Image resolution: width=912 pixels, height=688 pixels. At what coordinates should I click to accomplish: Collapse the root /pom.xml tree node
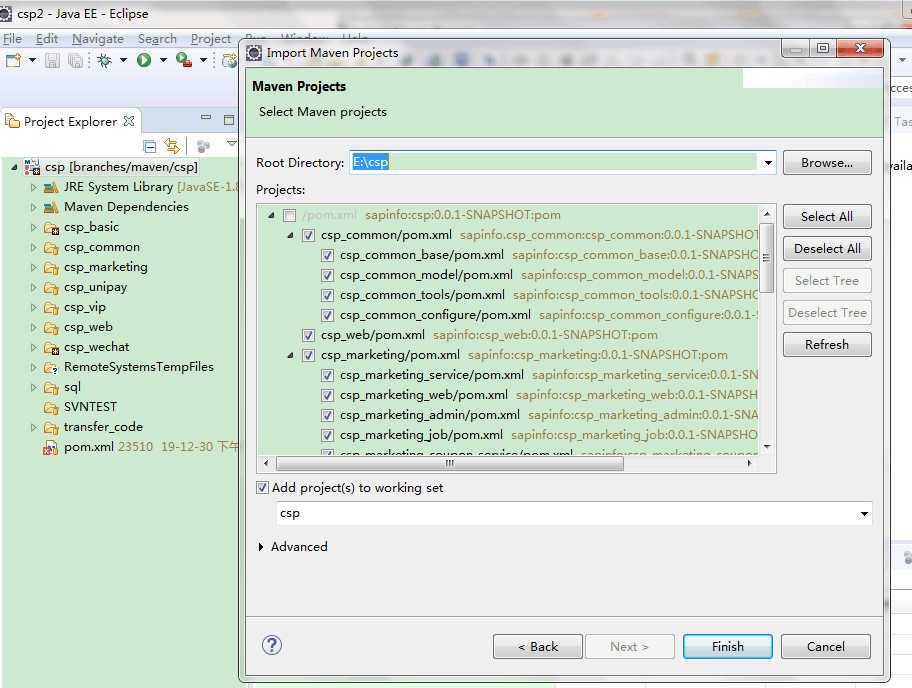[x=271, y=215]
